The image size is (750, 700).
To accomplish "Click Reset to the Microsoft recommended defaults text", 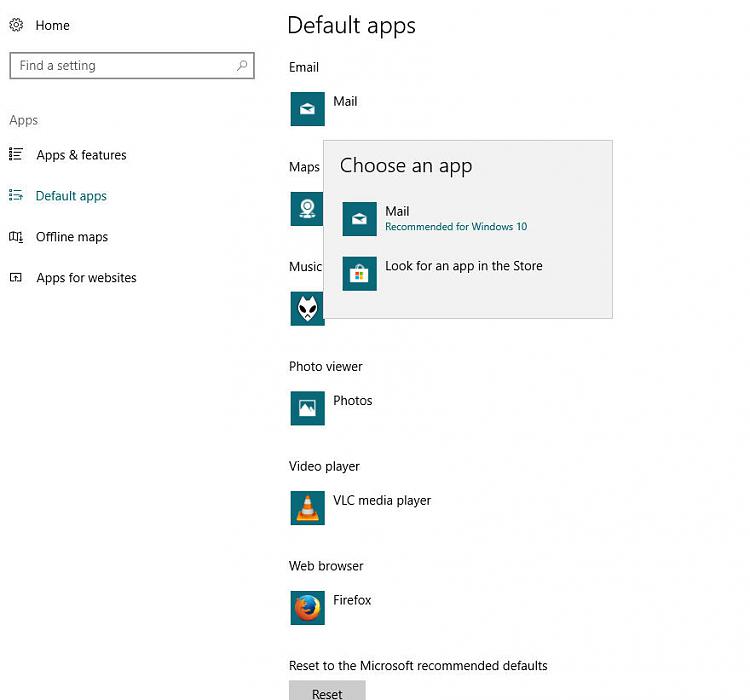I will pos(418,666).
